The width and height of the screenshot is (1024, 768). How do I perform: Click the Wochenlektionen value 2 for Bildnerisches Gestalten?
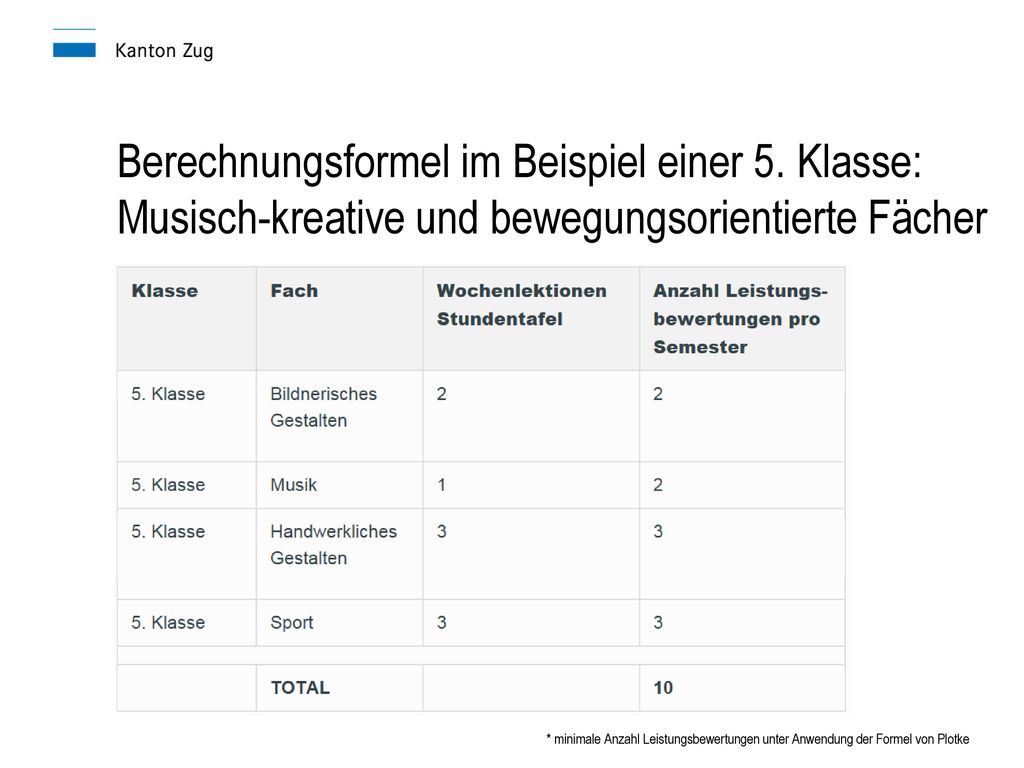(441, 394)
